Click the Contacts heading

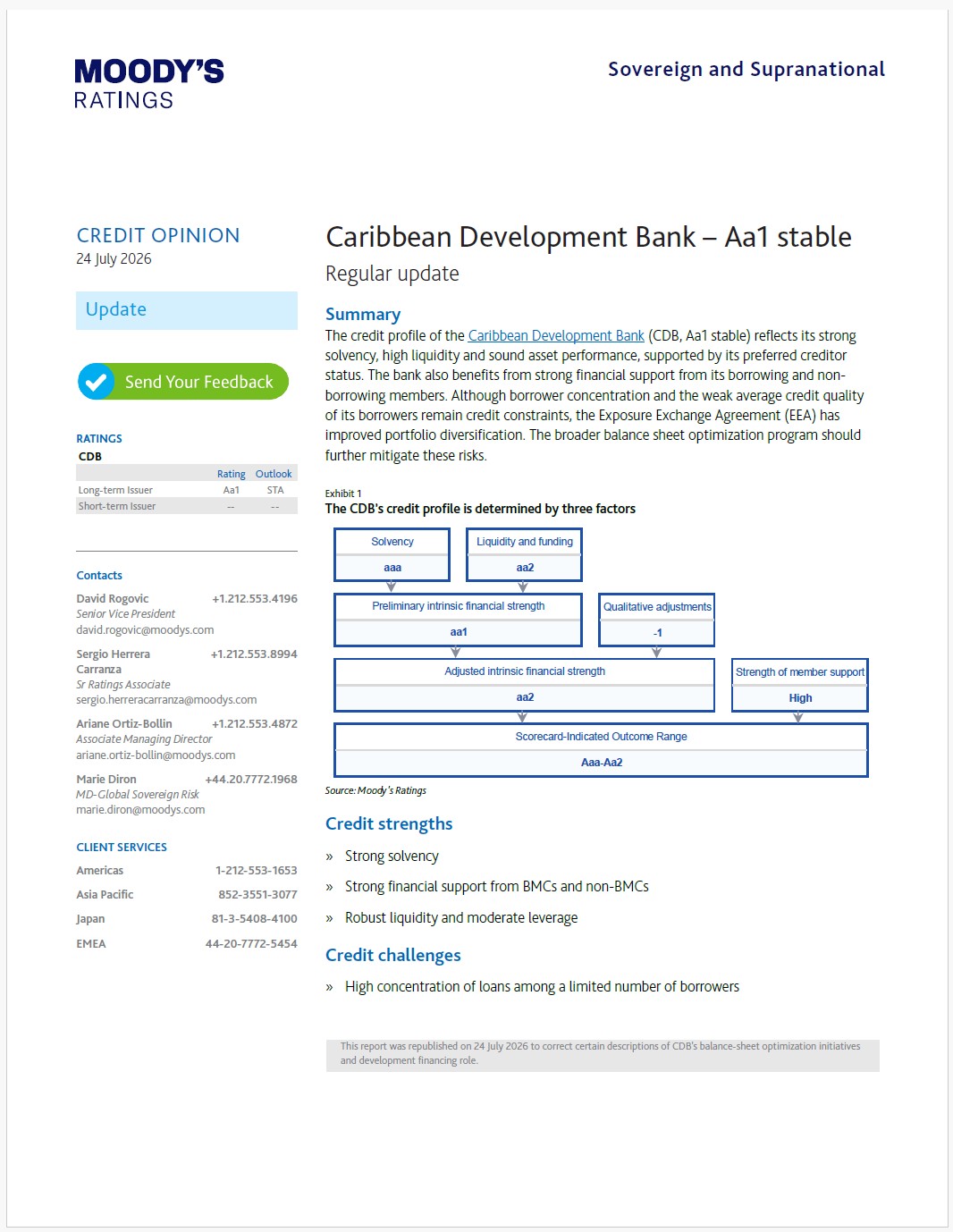99,576
